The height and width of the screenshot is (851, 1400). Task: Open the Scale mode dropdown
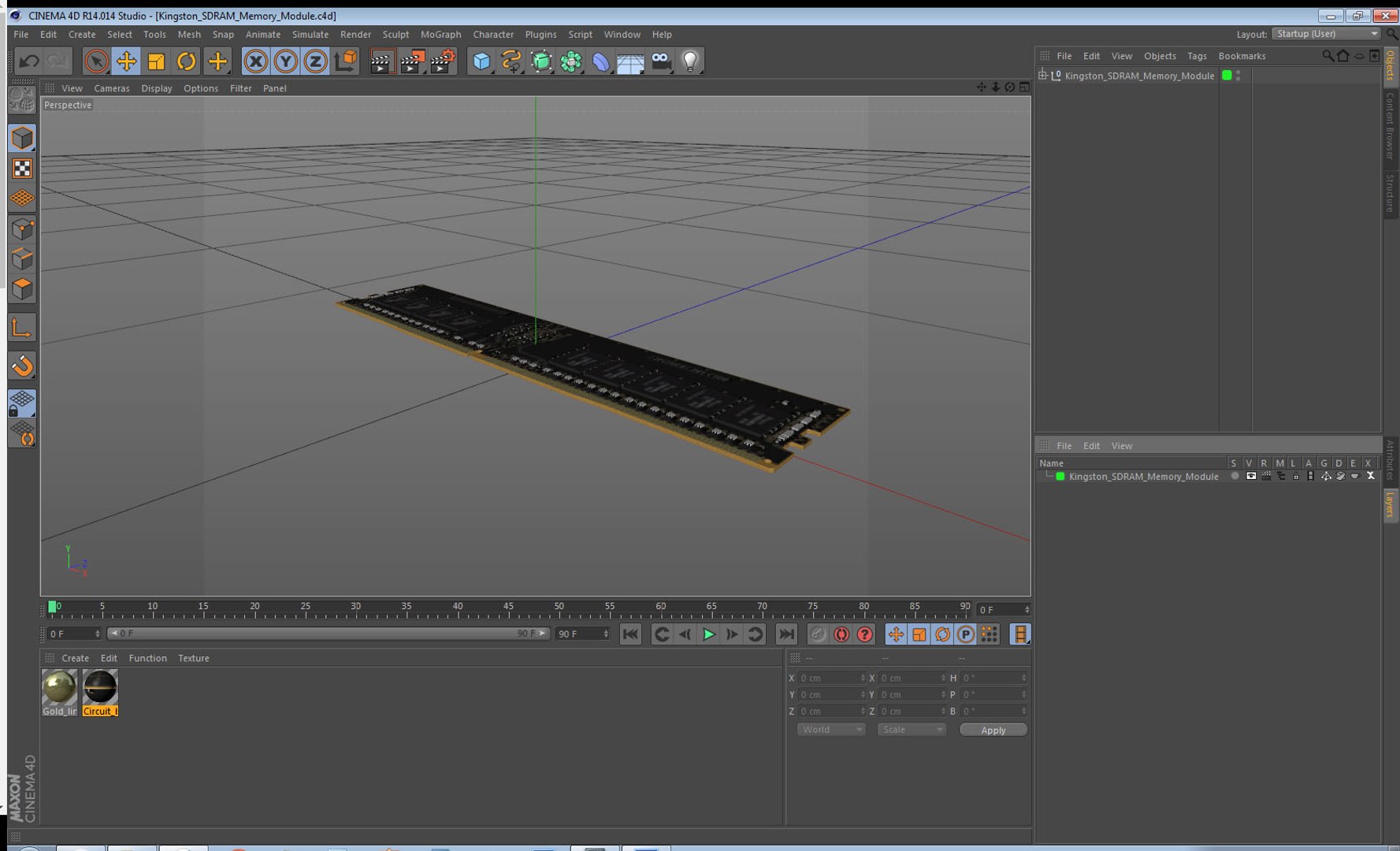point(912,730)
